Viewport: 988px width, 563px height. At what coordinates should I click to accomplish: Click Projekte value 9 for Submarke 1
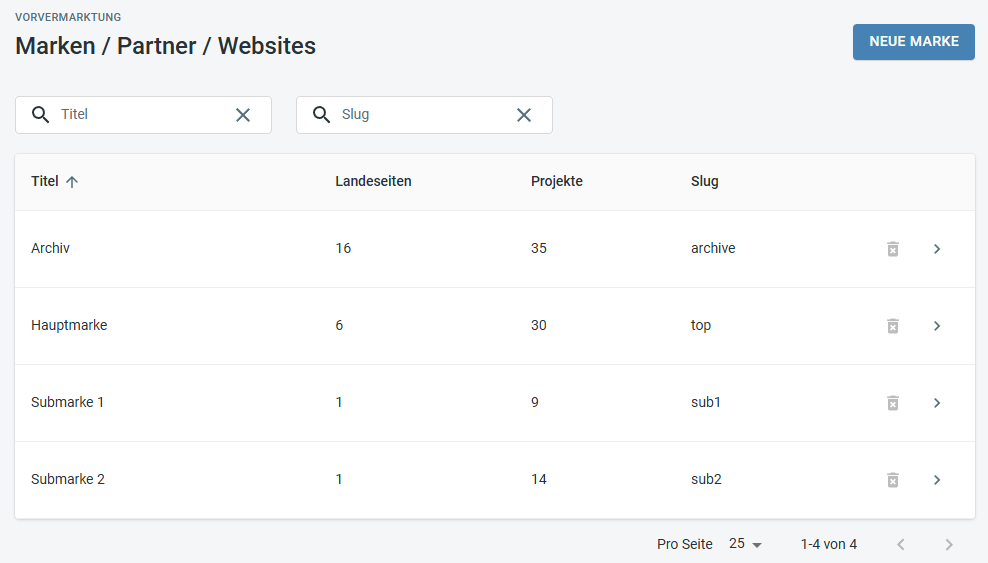(535, 402)
